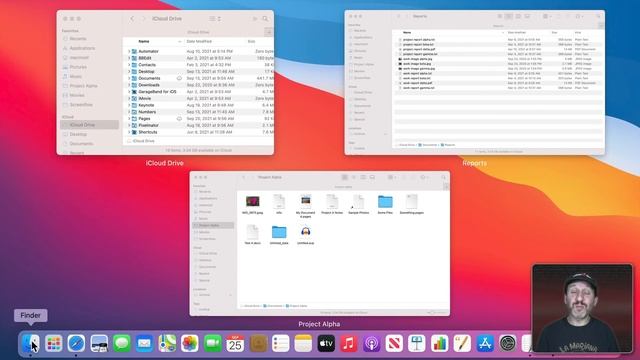Expand the BBEdit folder row
The height and width of the screenshot is (360, 640).
click(129, 58)
